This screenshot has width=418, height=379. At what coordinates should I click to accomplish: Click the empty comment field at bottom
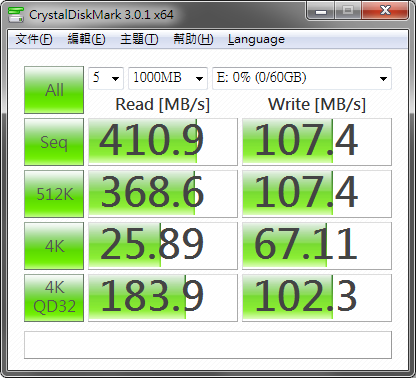(208, 345)
